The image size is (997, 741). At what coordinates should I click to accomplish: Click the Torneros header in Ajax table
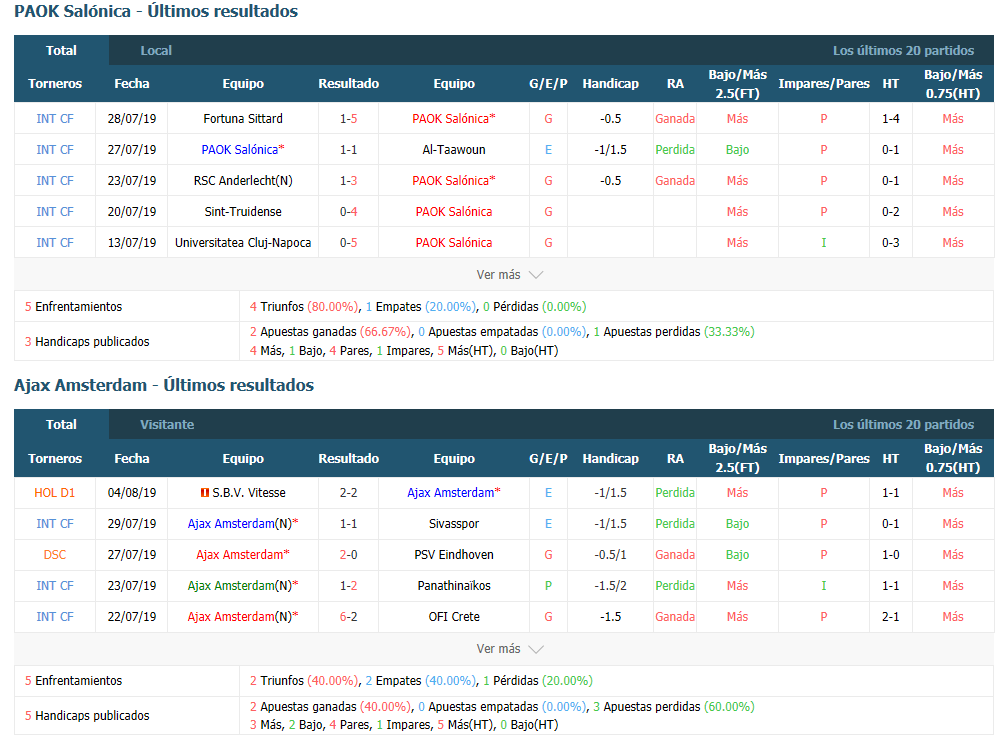coord(55,459)
